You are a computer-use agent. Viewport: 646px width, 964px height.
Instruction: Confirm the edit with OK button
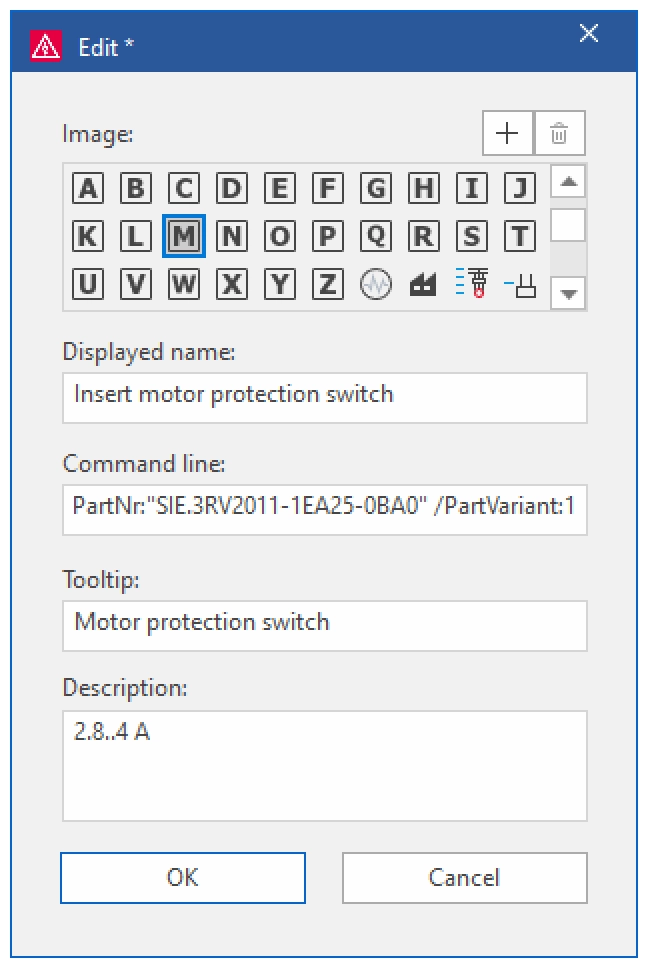pos(183,877)
